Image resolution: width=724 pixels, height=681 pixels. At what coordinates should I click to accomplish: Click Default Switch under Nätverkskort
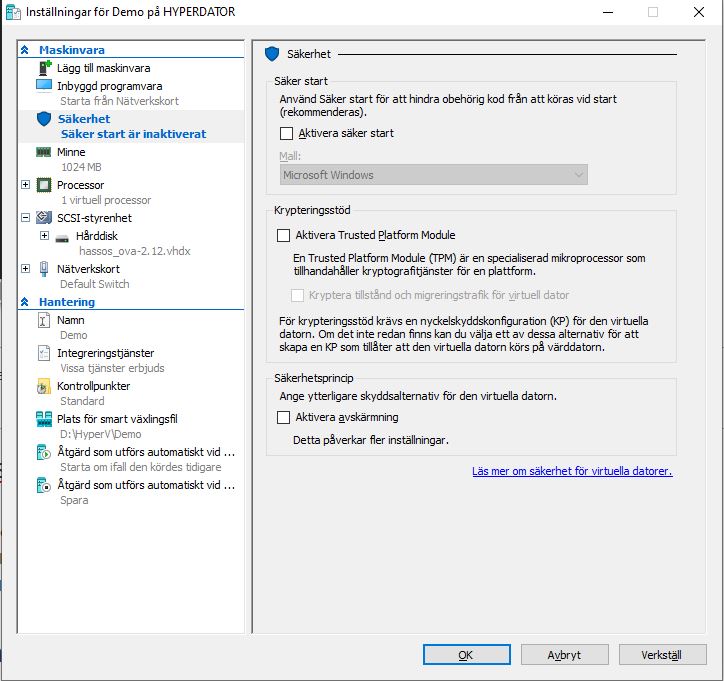tap(95, 284)
